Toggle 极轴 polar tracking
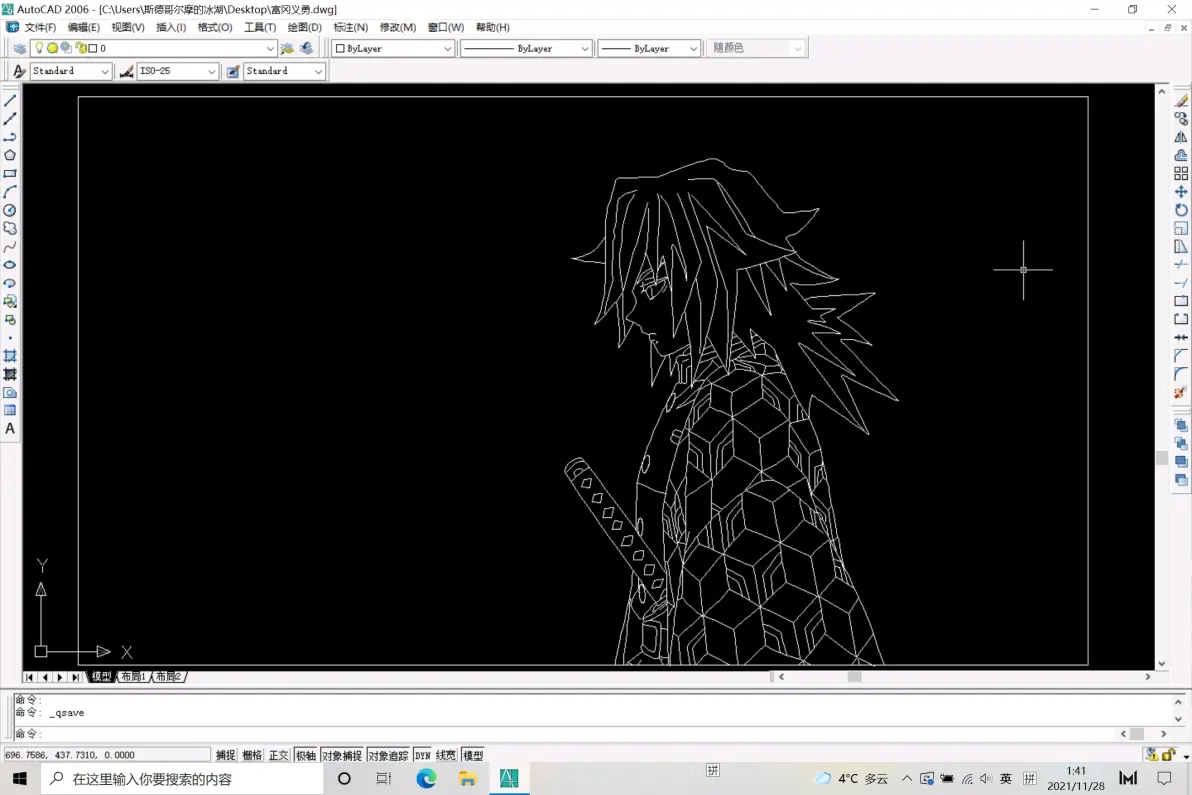The image size is (1192, 795). click(306, 755)
